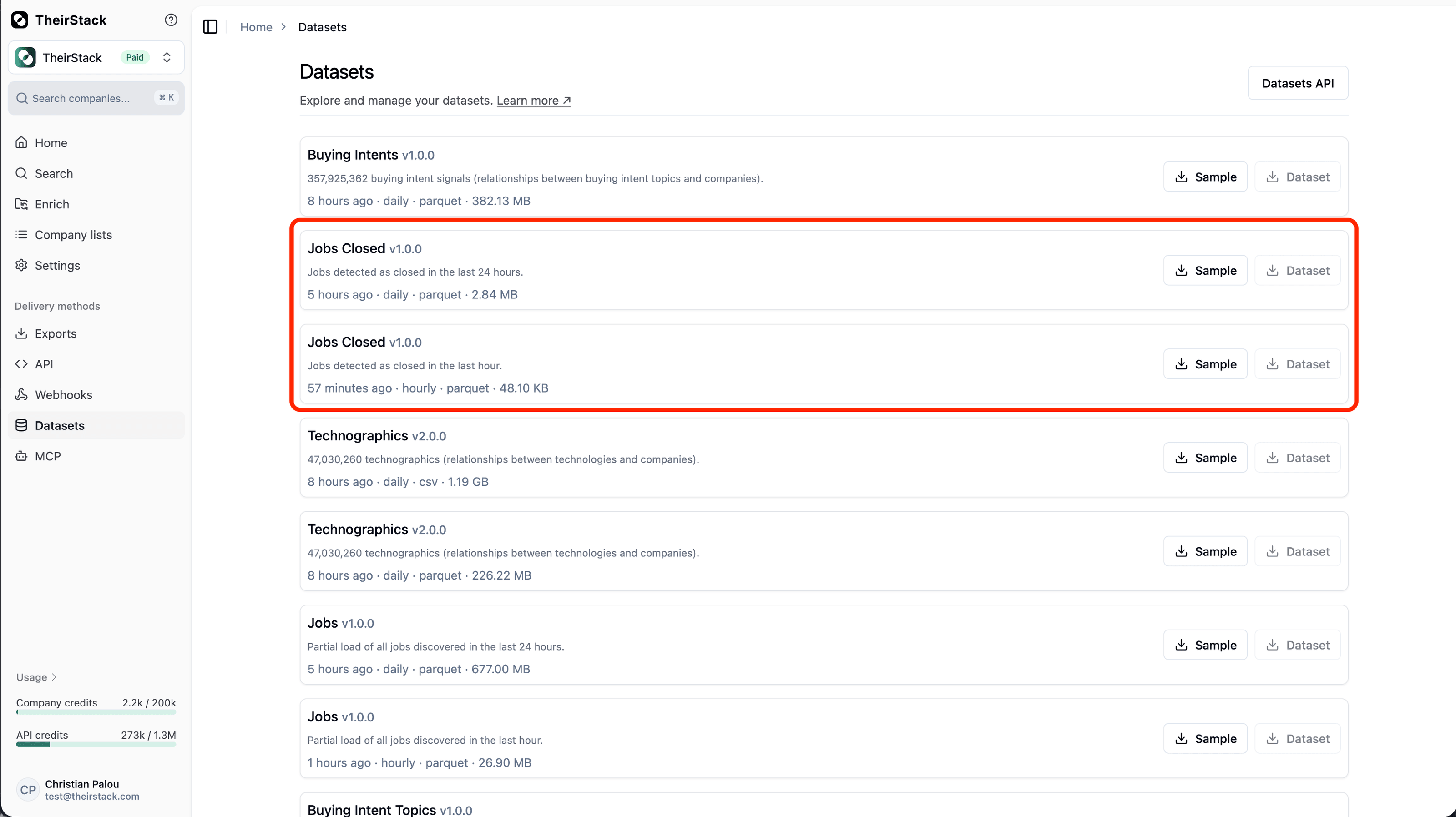Click the TheirStack logo icon
1456x817 pixels.
pos(20,20)
